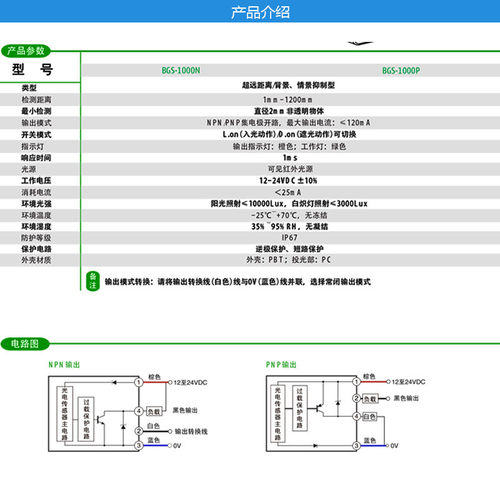Click the 最小检测 row label
Viewport: 500px width, 500px height.
(x=36, y=111)
